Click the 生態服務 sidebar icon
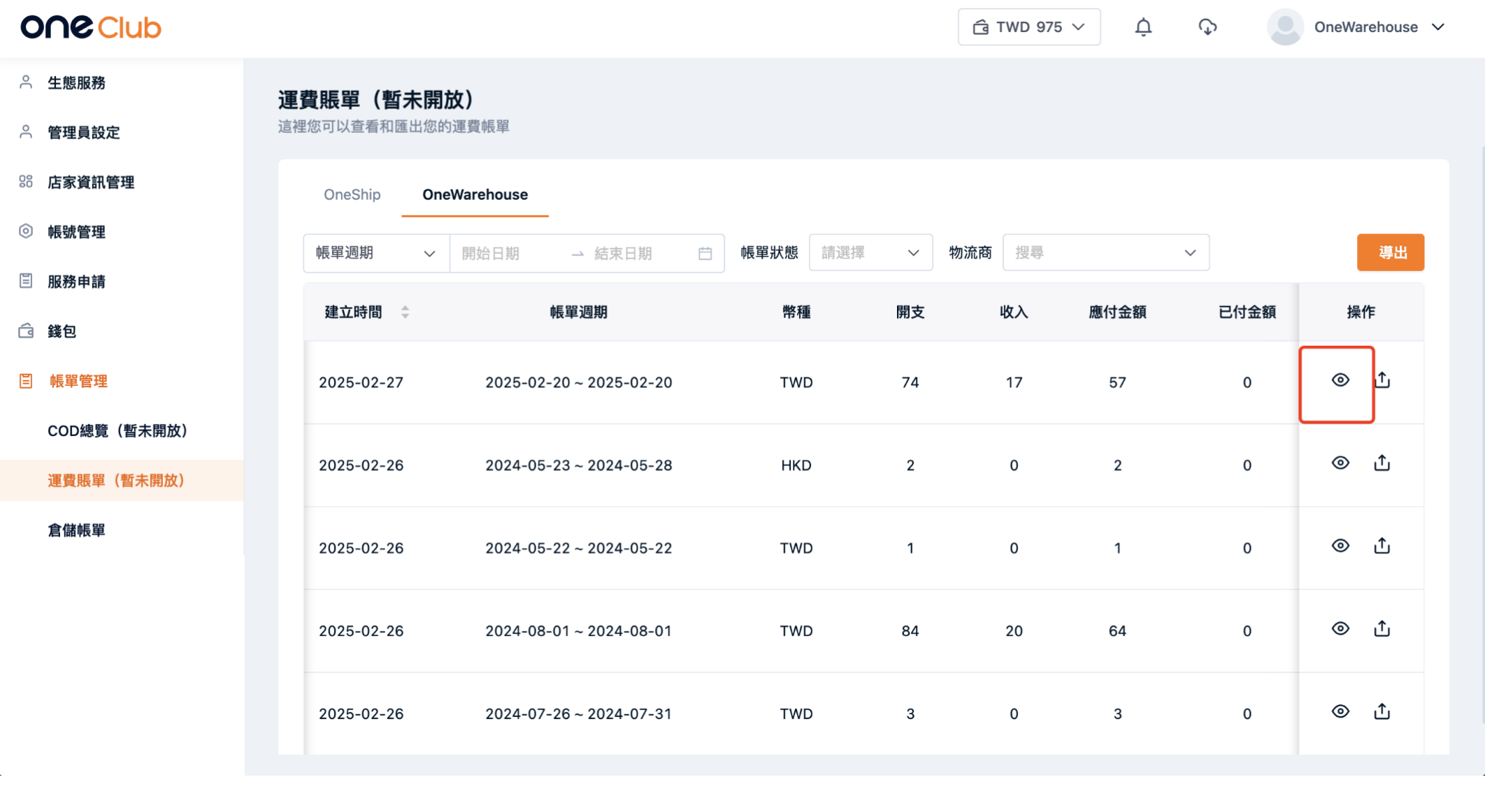The height and width of the screenshot is (812, 1485). click(26, 82)
